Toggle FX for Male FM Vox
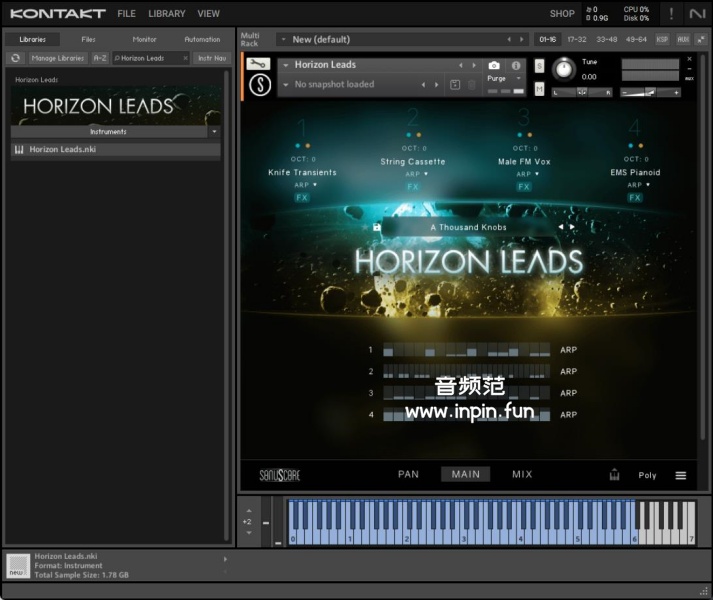713x600 pixels. (x=524, y=187)
